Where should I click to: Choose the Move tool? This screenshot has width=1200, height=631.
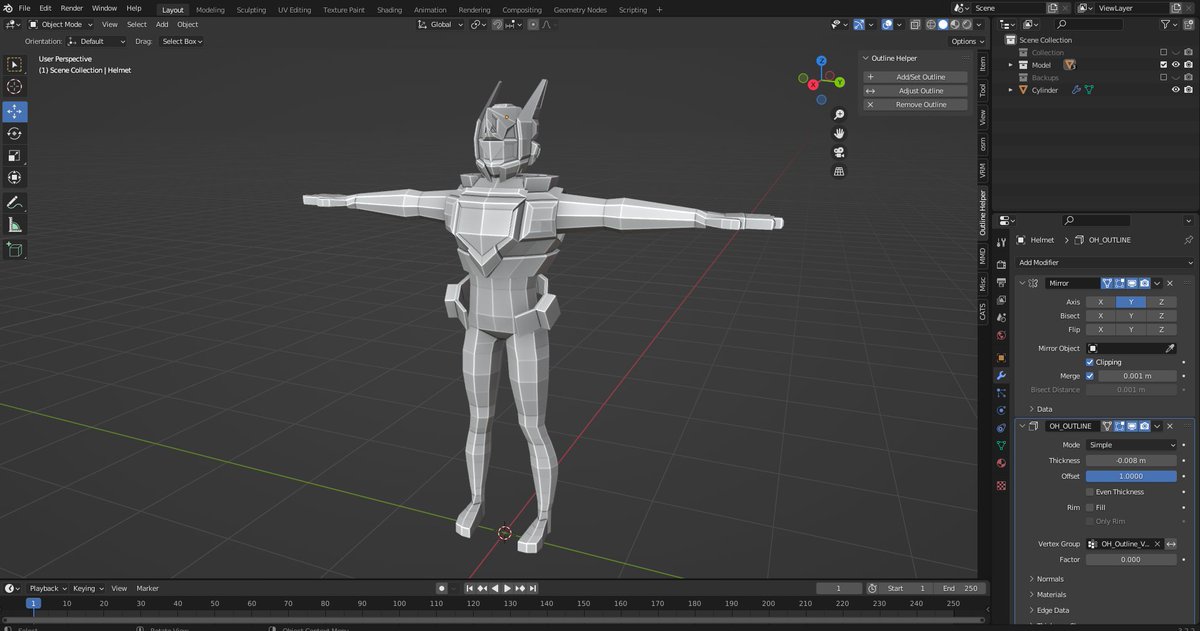tap(14, 111)
